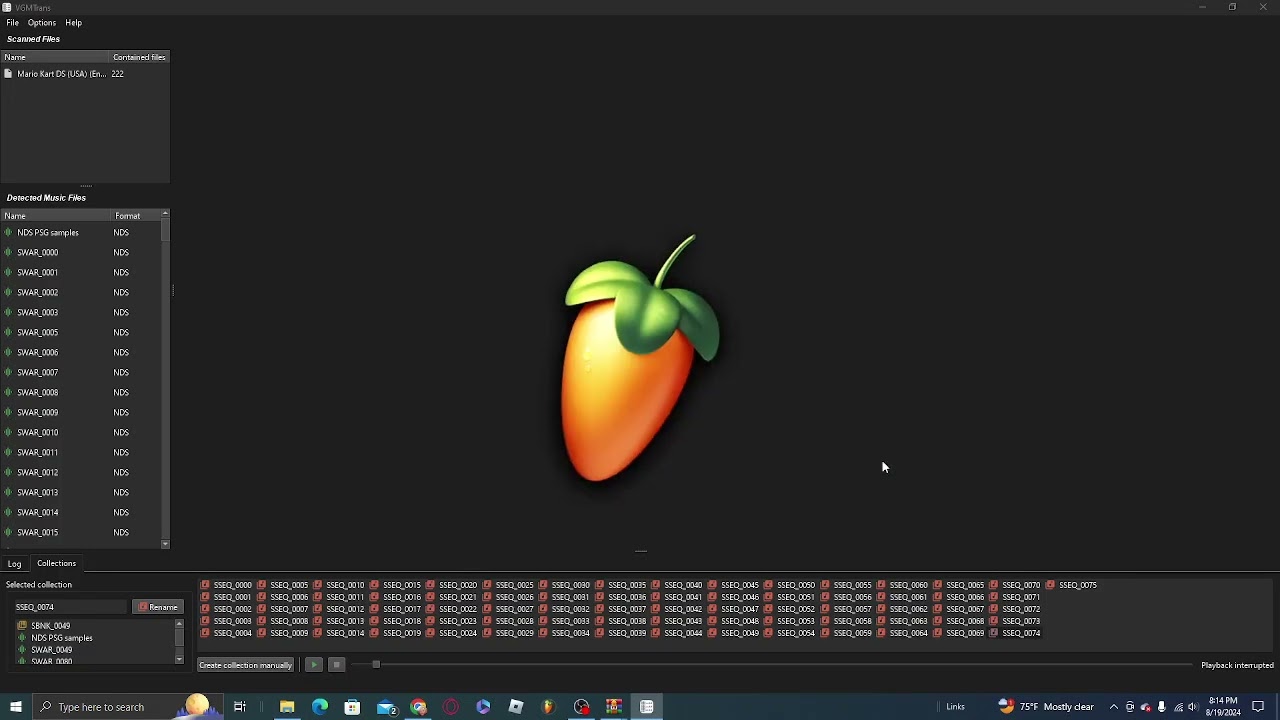Open File Explorer from taskbar
This screenshot has width=1280, height=720.
[x=287, y=707]
